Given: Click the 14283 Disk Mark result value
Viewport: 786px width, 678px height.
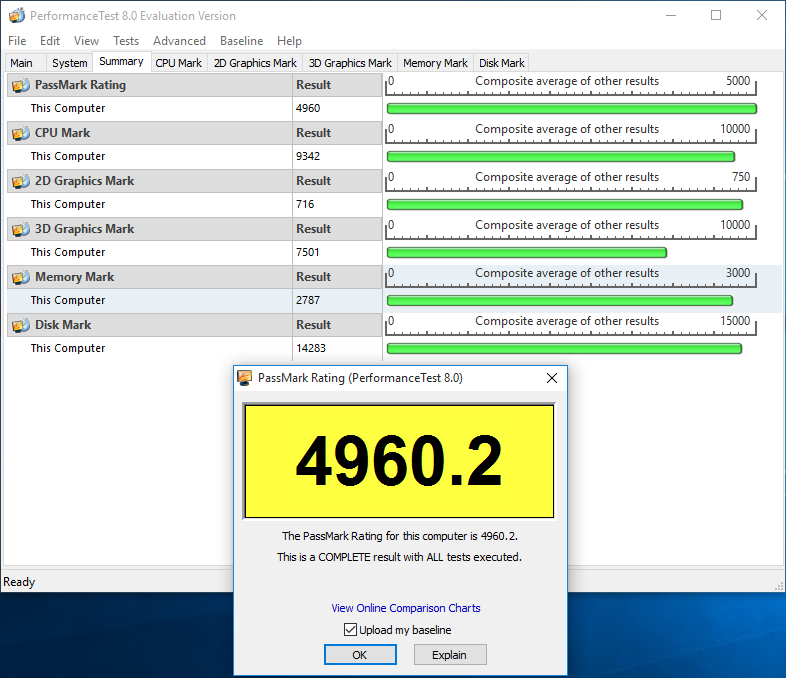Looking at the screenshot, I should tap(311, 348).
